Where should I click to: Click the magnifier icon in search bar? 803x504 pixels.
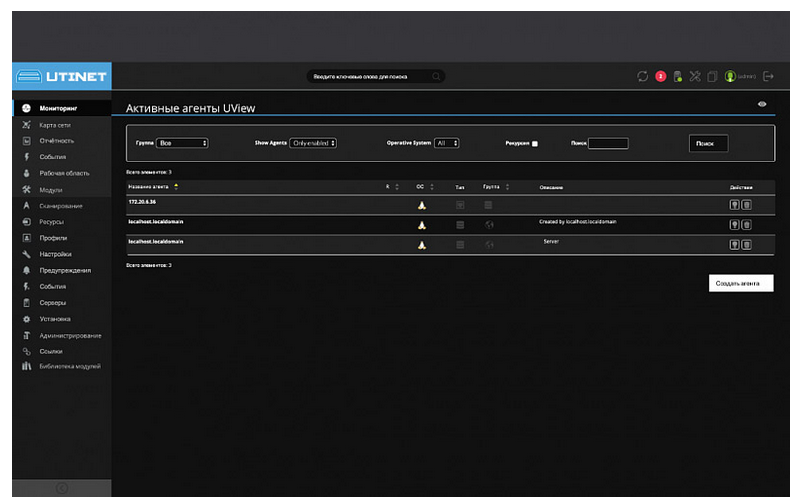coord(436,76)
